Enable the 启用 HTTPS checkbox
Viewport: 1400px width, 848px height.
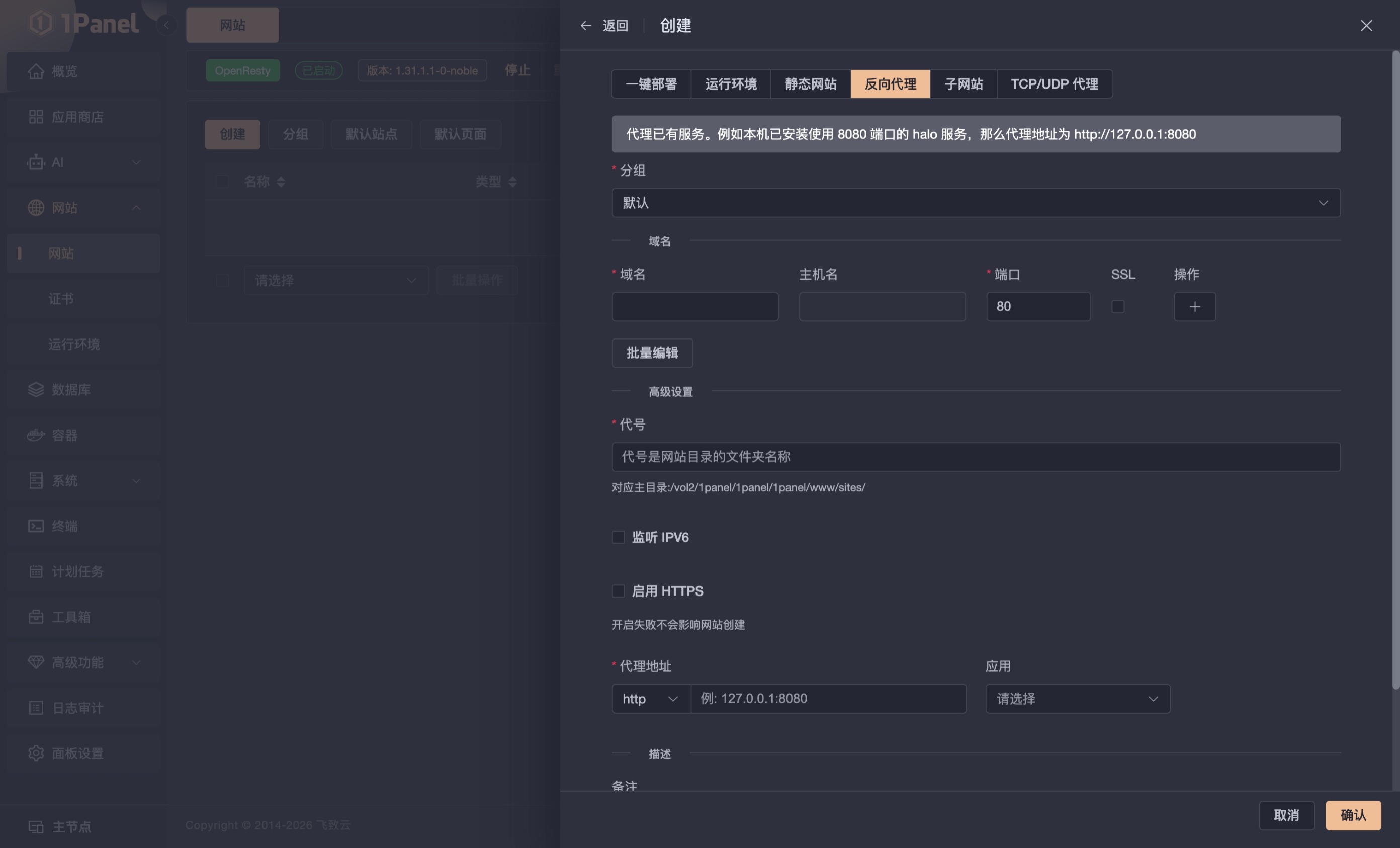pyautogui.click(x=618, y=591)
